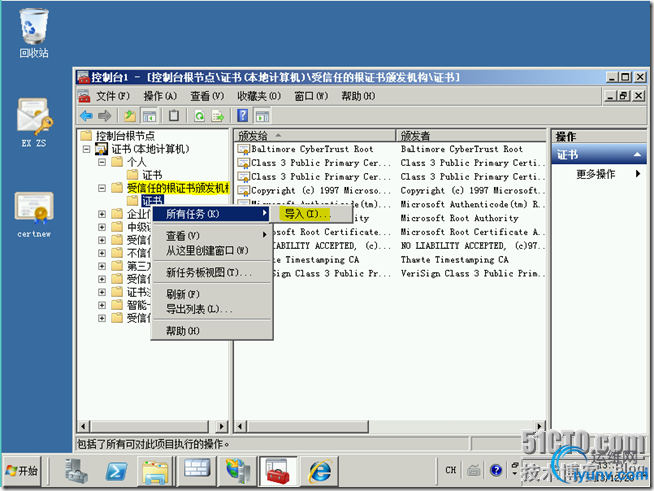Click the Up one level toolbar icon

[130, 116]
